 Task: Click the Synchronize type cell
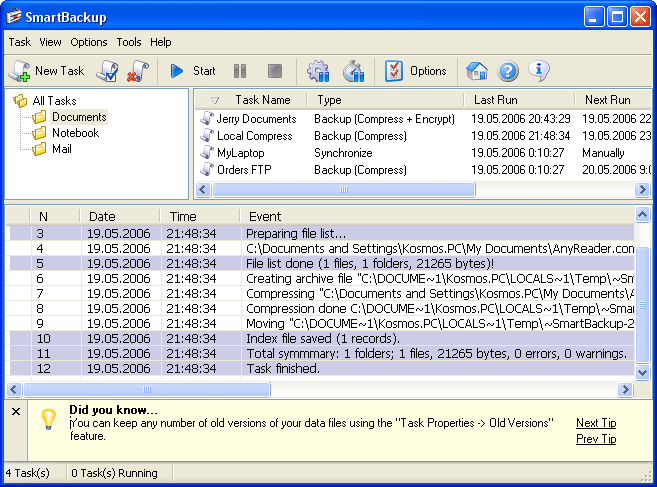[343, 153]
